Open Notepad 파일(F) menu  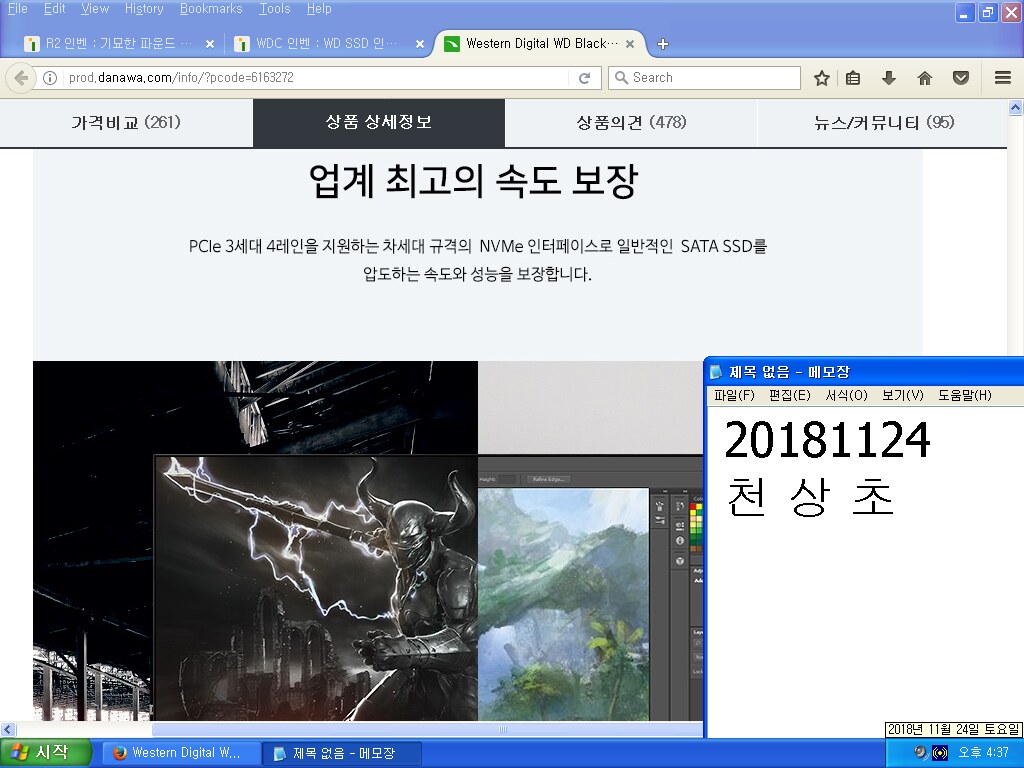734,395
